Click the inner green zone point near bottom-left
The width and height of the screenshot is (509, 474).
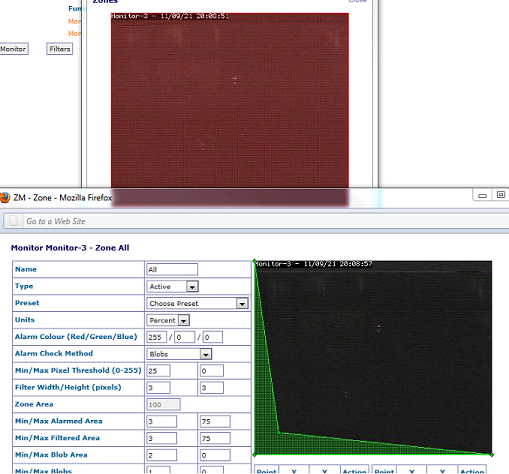(279, 432)
